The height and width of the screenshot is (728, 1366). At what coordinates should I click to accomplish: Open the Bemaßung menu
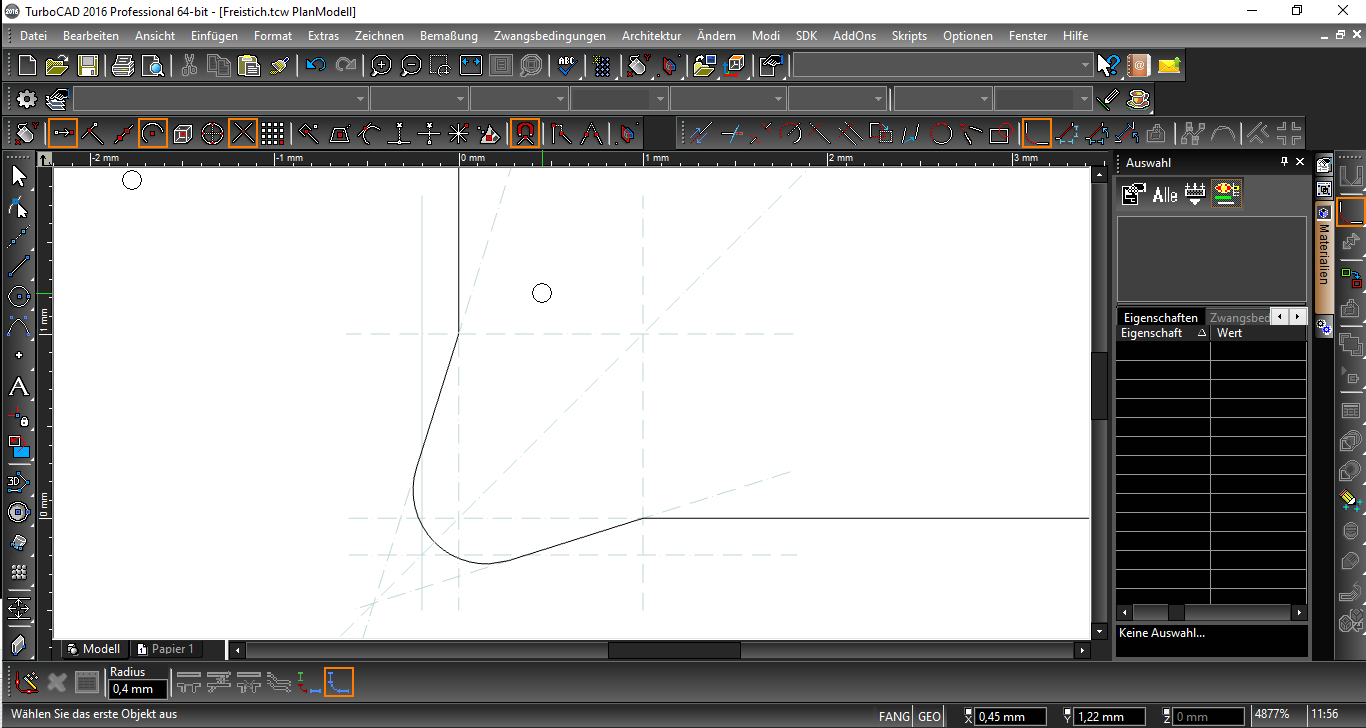[449, 36]
